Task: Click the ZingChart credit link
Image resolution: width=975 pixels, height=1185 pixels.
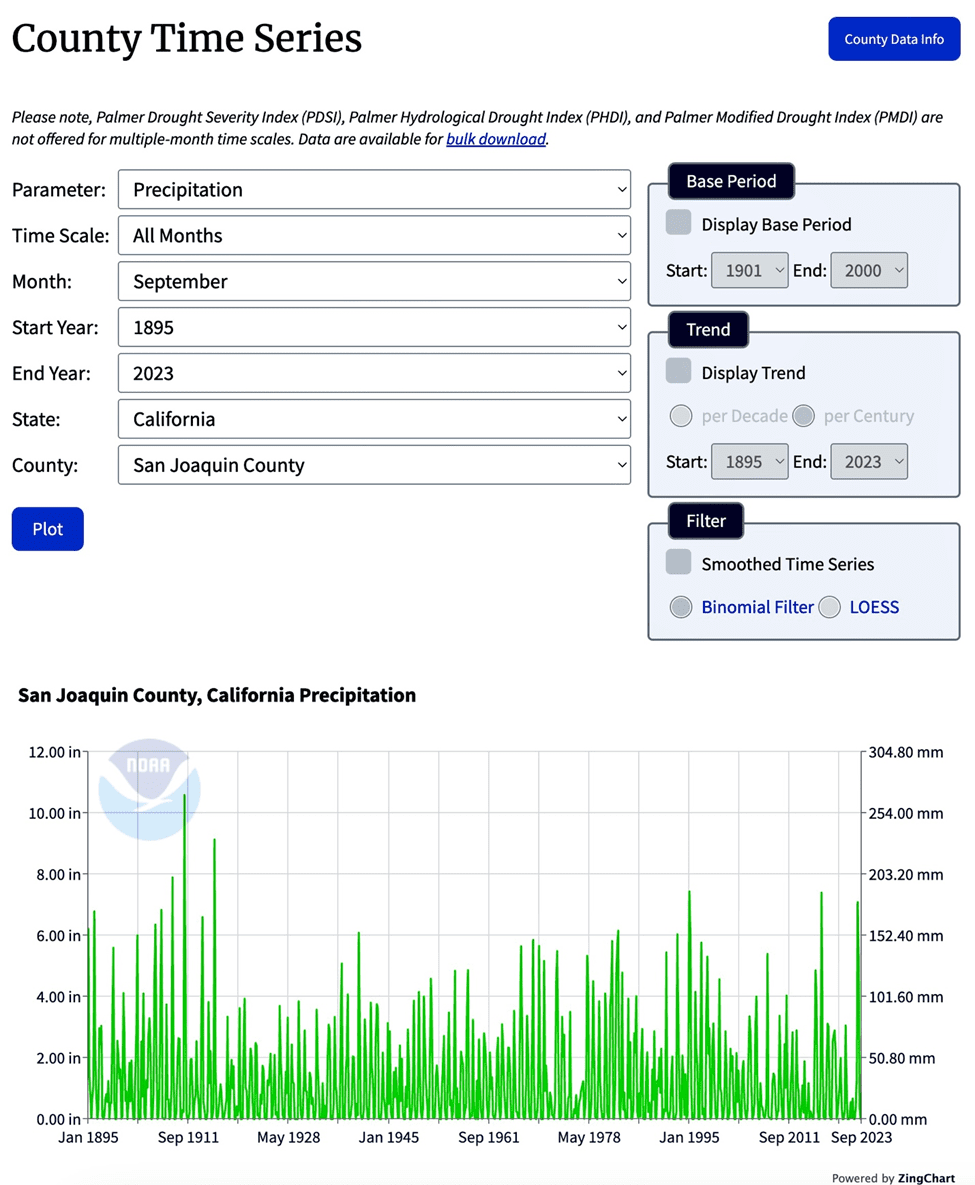Action: pos(926,1177)
